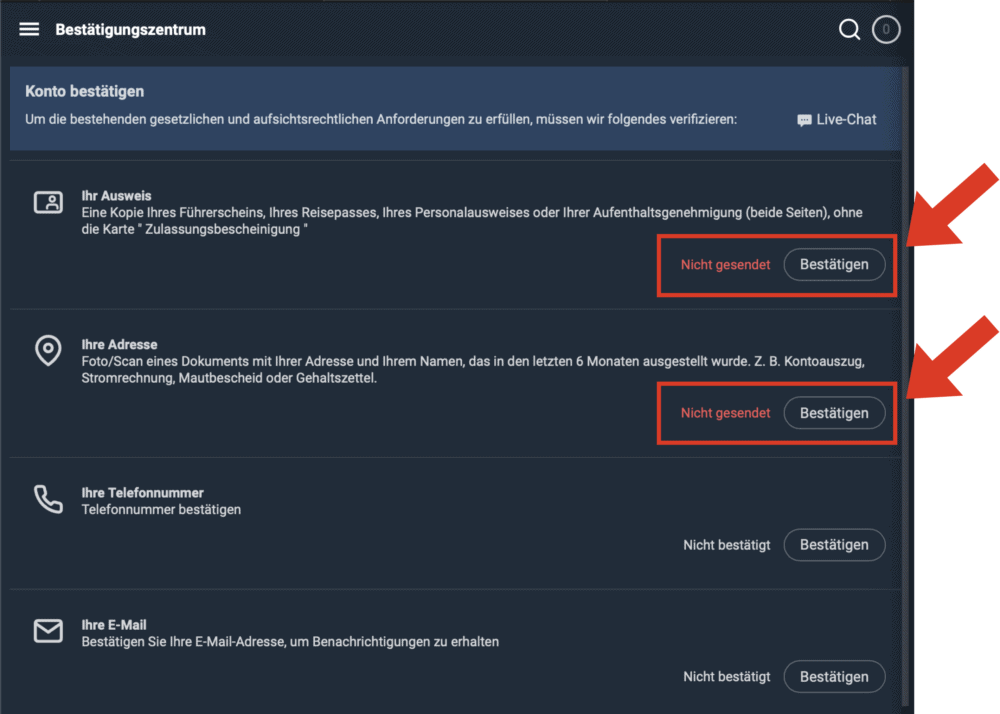This screenshot has width=1000, height=714.
Task: Click the envelope icon beside Ihre E-Mail
Action: tap(48, 631)
